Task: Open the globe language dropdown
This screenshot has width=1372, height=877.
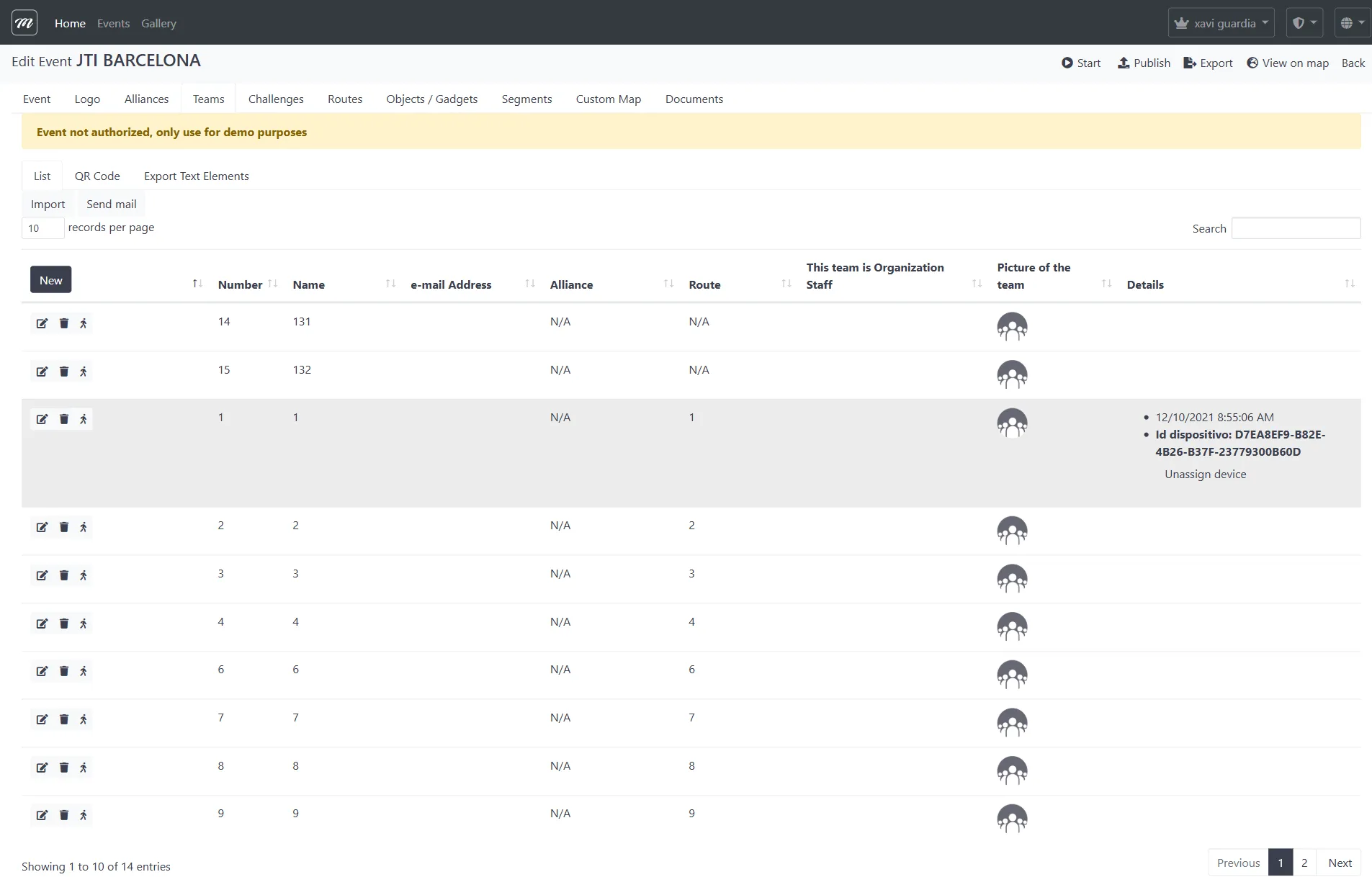Action: tap(1352, 23)
